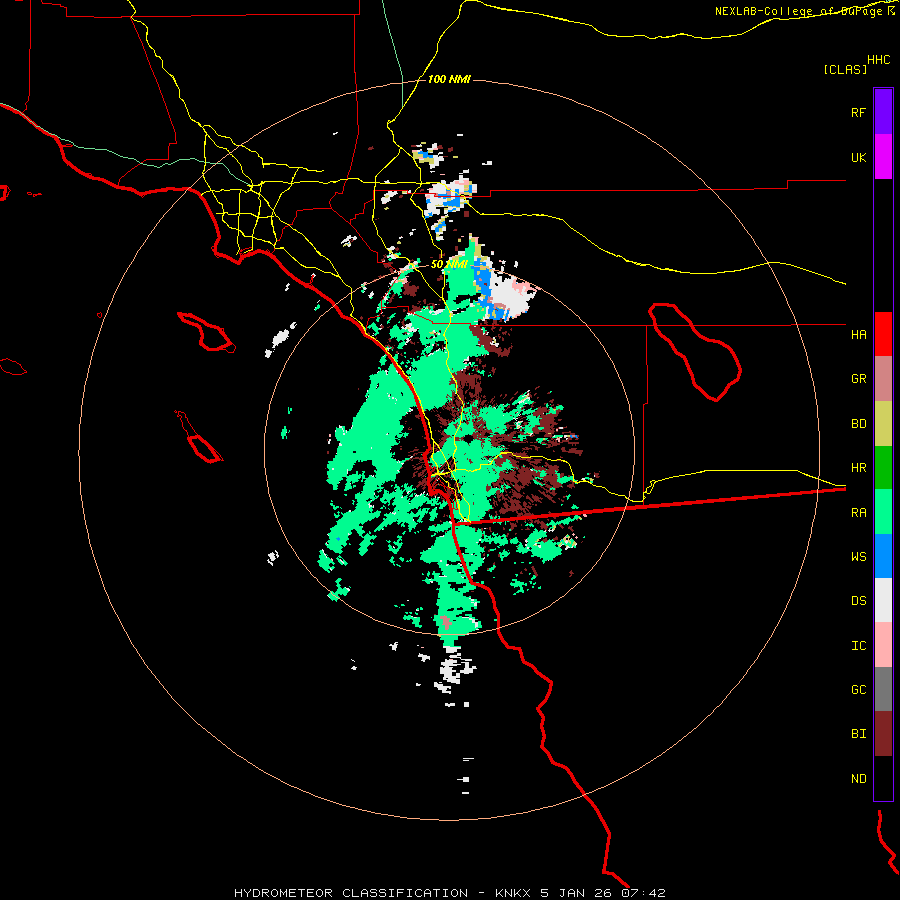Click the HA legend label
This screenshot has width=900, height=900.
(x=858, y=334)
